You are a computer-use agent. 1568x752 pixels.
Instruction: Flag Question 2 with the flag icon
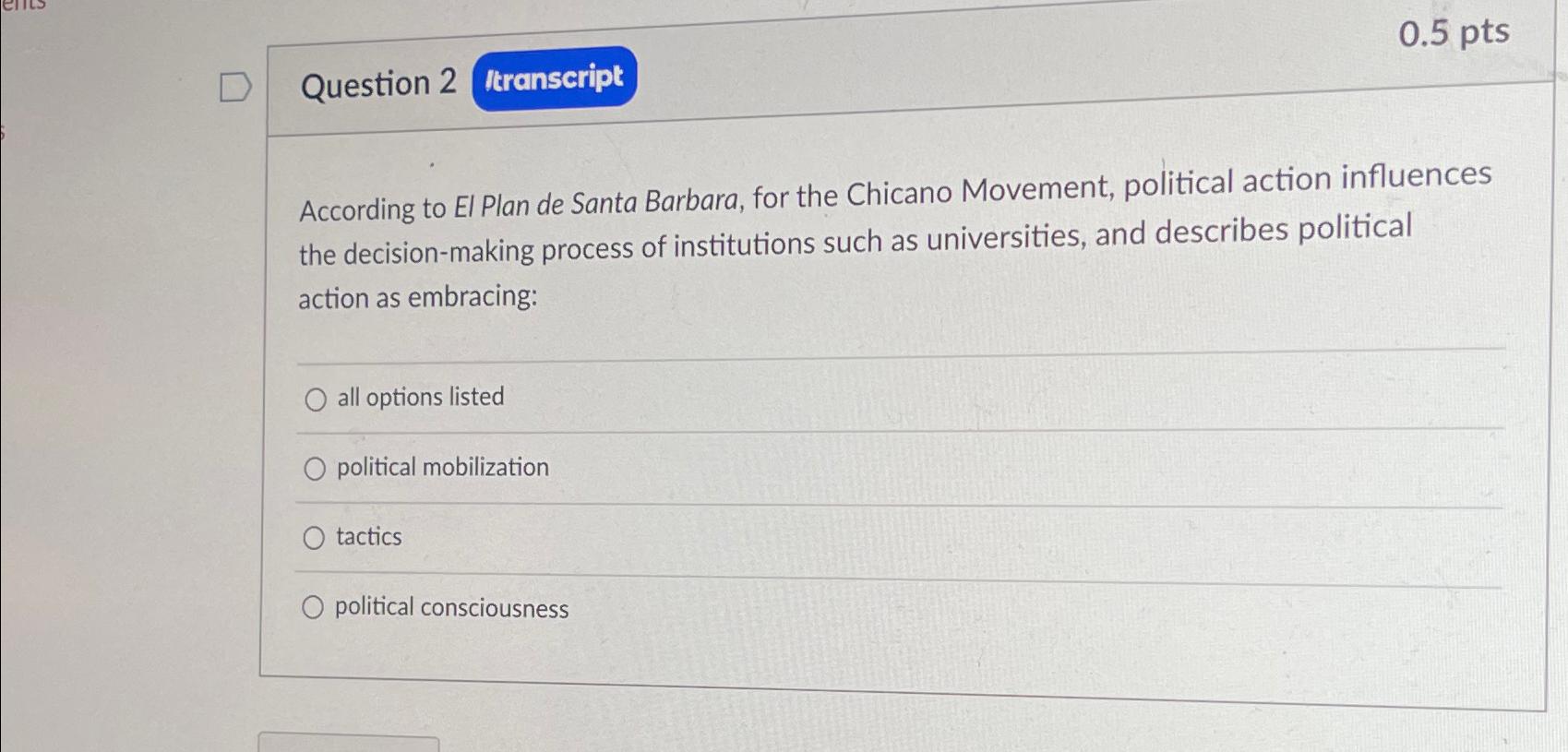click(x=235, y=87)
